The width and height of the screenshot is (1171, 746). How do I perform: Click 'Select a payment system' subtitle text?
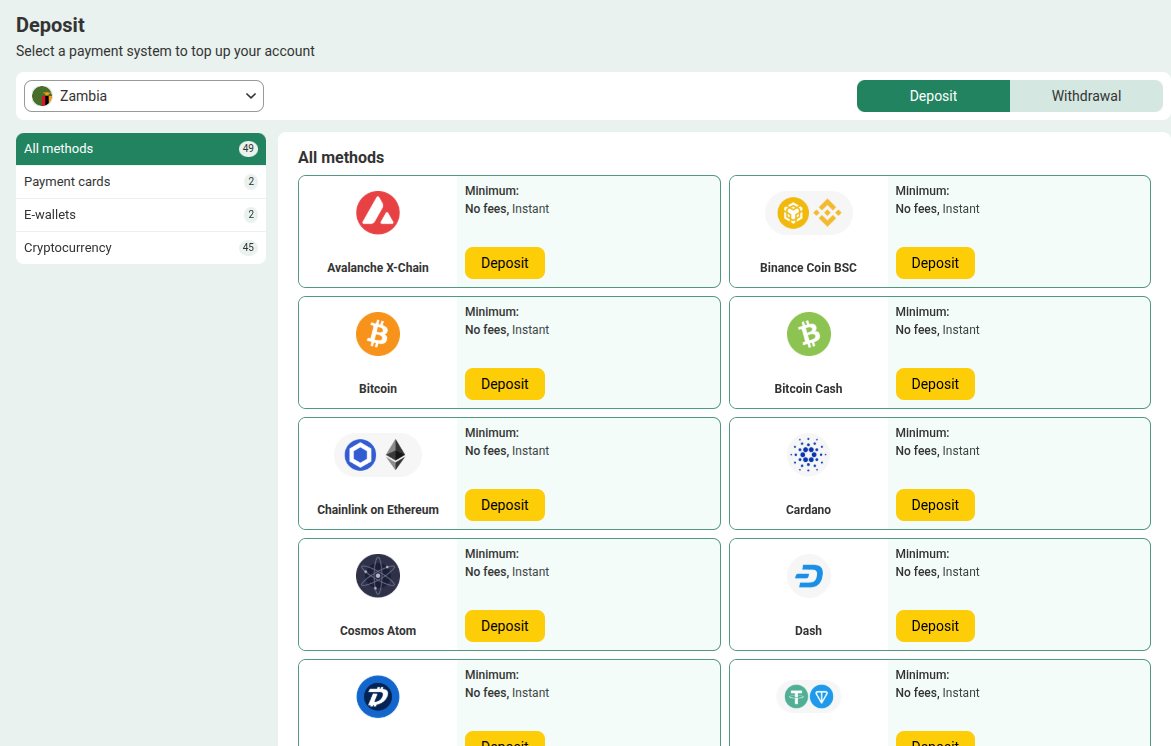165,51
